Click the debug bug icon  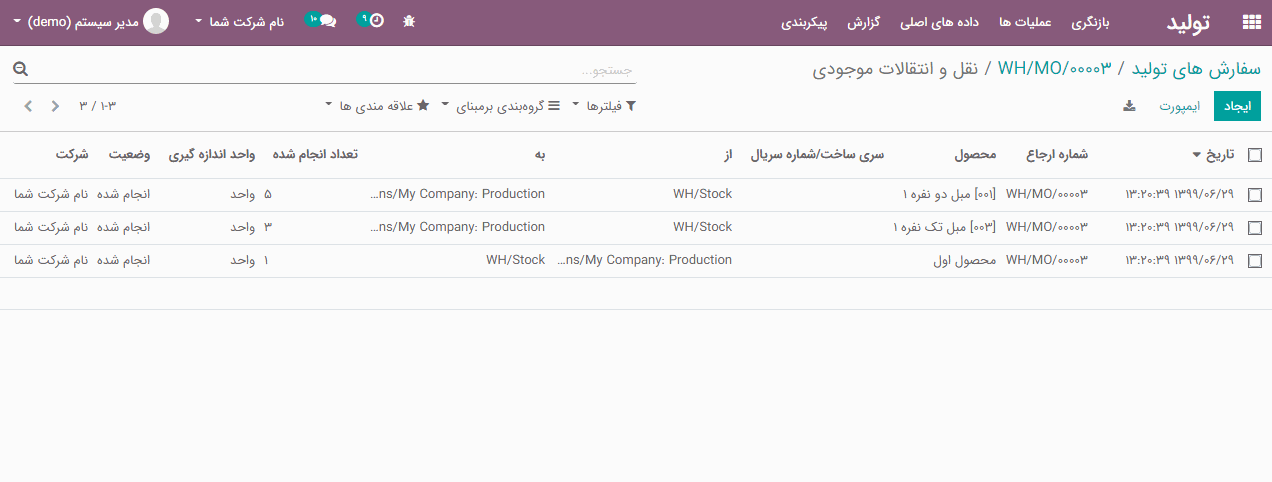[x=409, y=21]
